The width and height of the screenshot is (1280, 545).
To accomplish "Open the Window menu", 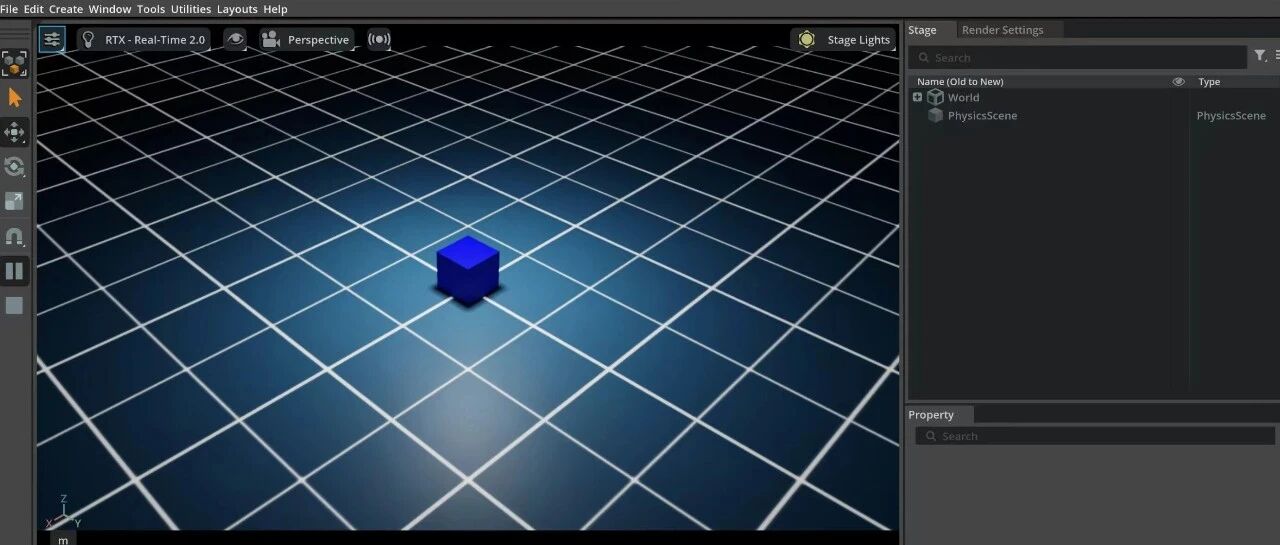I will pyautogui.click(x=110, y=9).
